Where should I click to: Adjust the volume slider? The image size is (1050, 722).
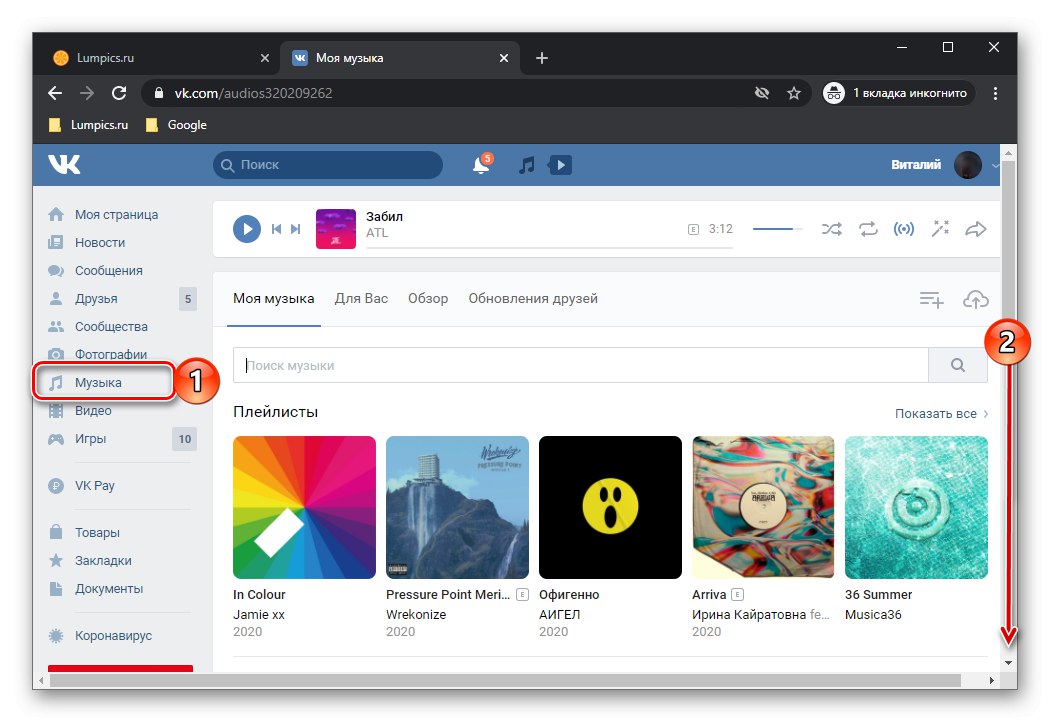pos(777,229)
